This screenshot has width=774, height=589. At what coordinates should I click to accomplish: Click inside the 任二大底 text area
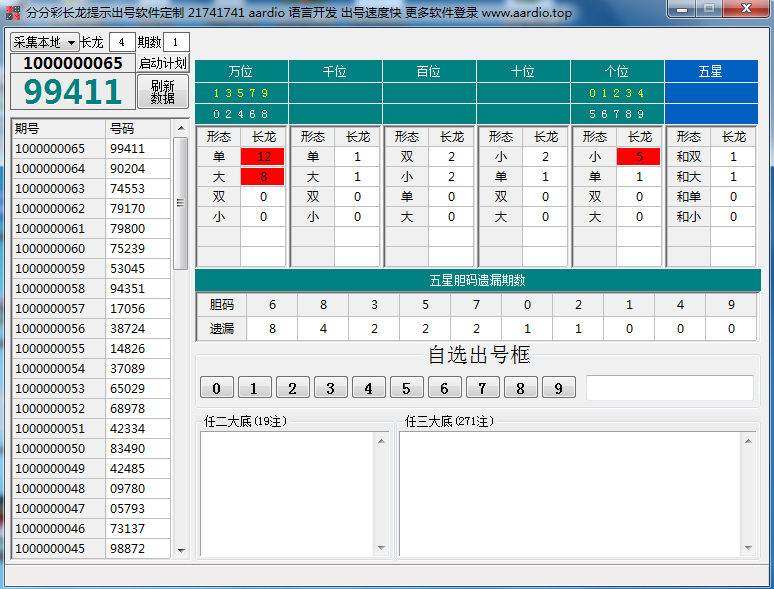(x=287, y=494)
